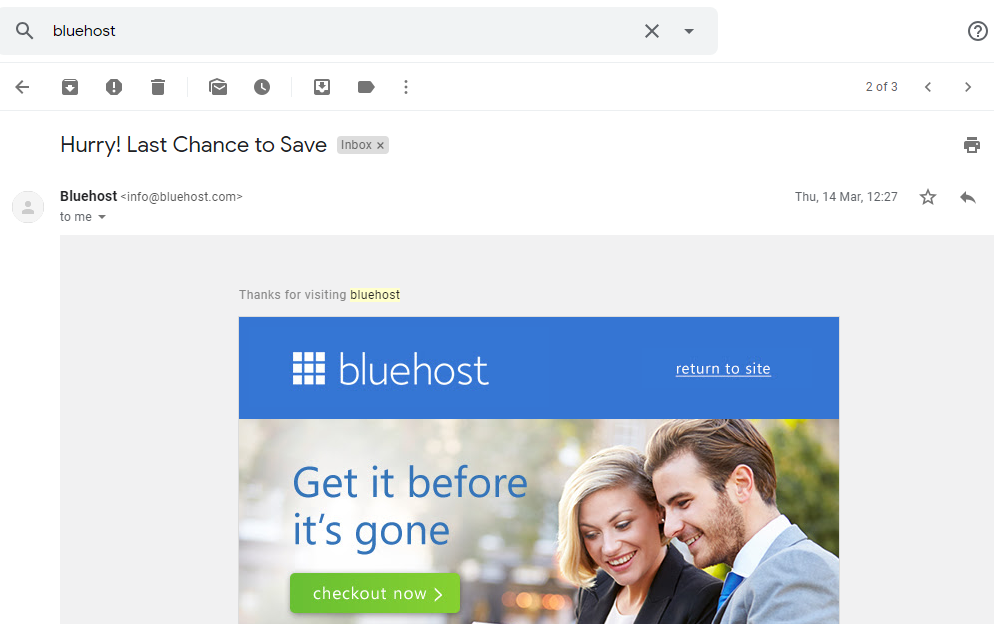994x624 pixels.
Task: Go back to search results list
Action: 22,87
